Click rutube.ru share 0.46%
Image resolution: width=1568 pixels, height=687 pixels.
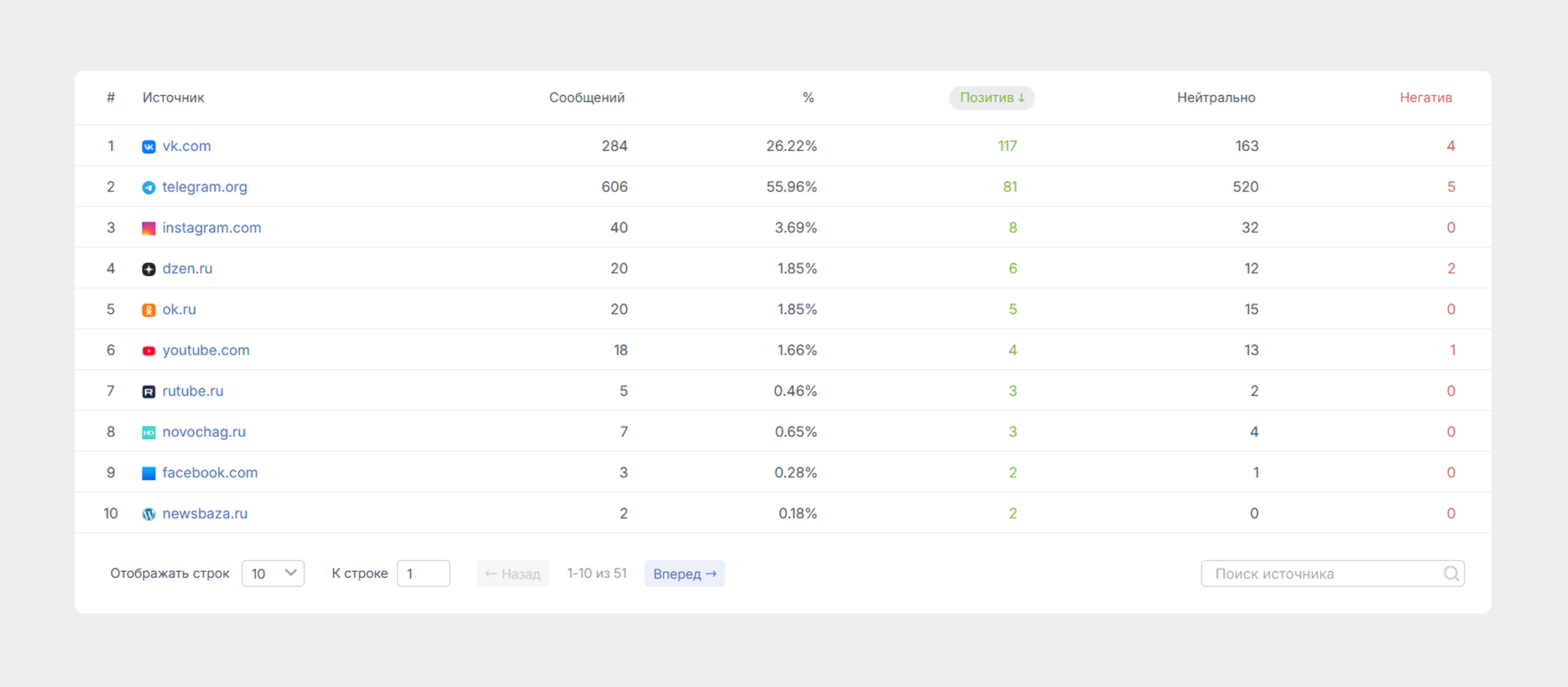coord(795,391)
